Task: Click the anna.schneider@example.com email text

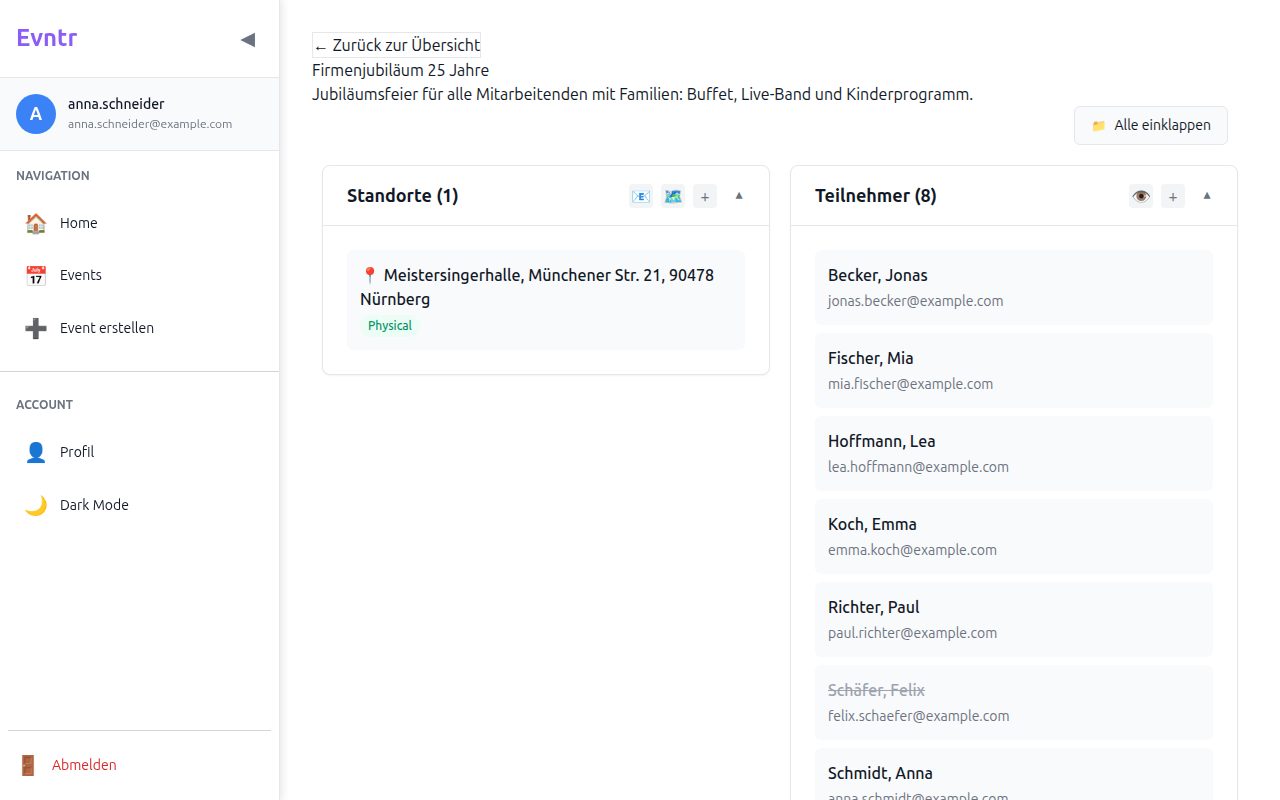Action: (150, 124)
